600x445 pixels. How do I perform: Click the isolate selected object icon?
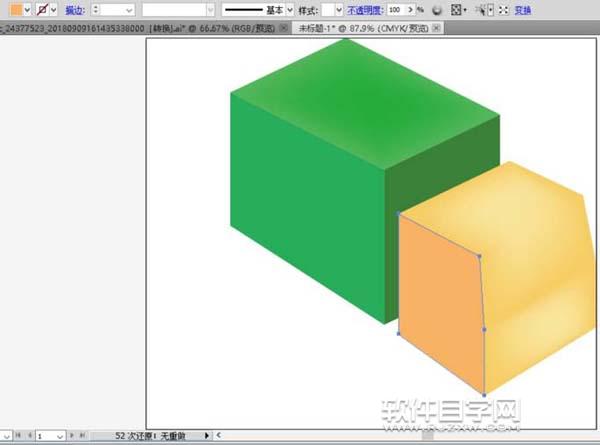click(x=504, y=10)
